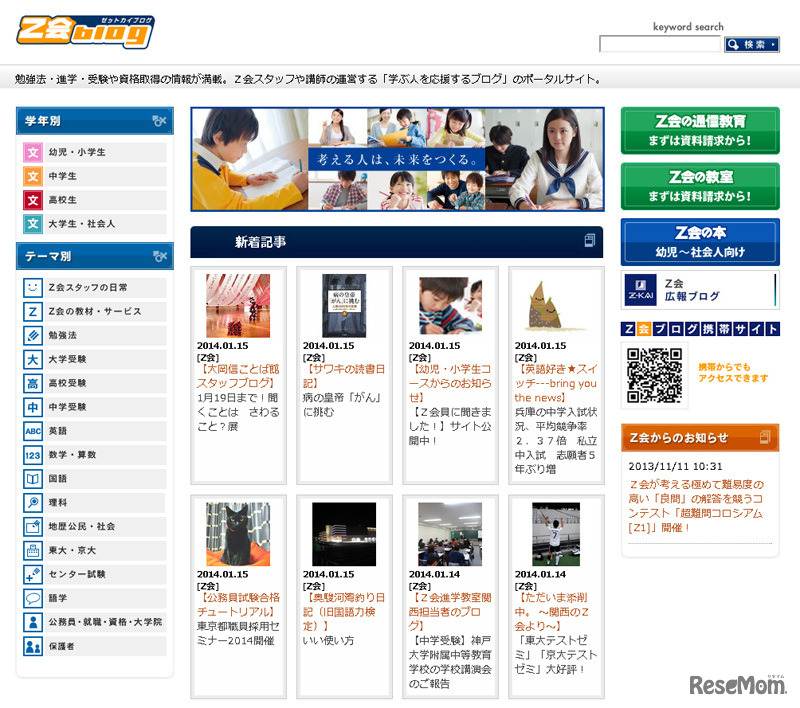This screenshot has width=800, height=708.
Task: Click the 幼児・小学生 category icon
Action: coord(33,152)
